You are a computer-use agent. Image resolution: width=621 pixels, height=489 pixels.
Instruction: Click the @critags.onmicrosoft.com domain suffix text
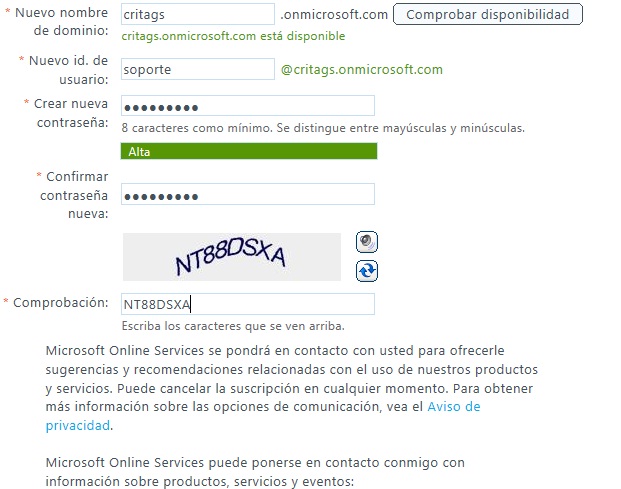click(x=362, y=69)
